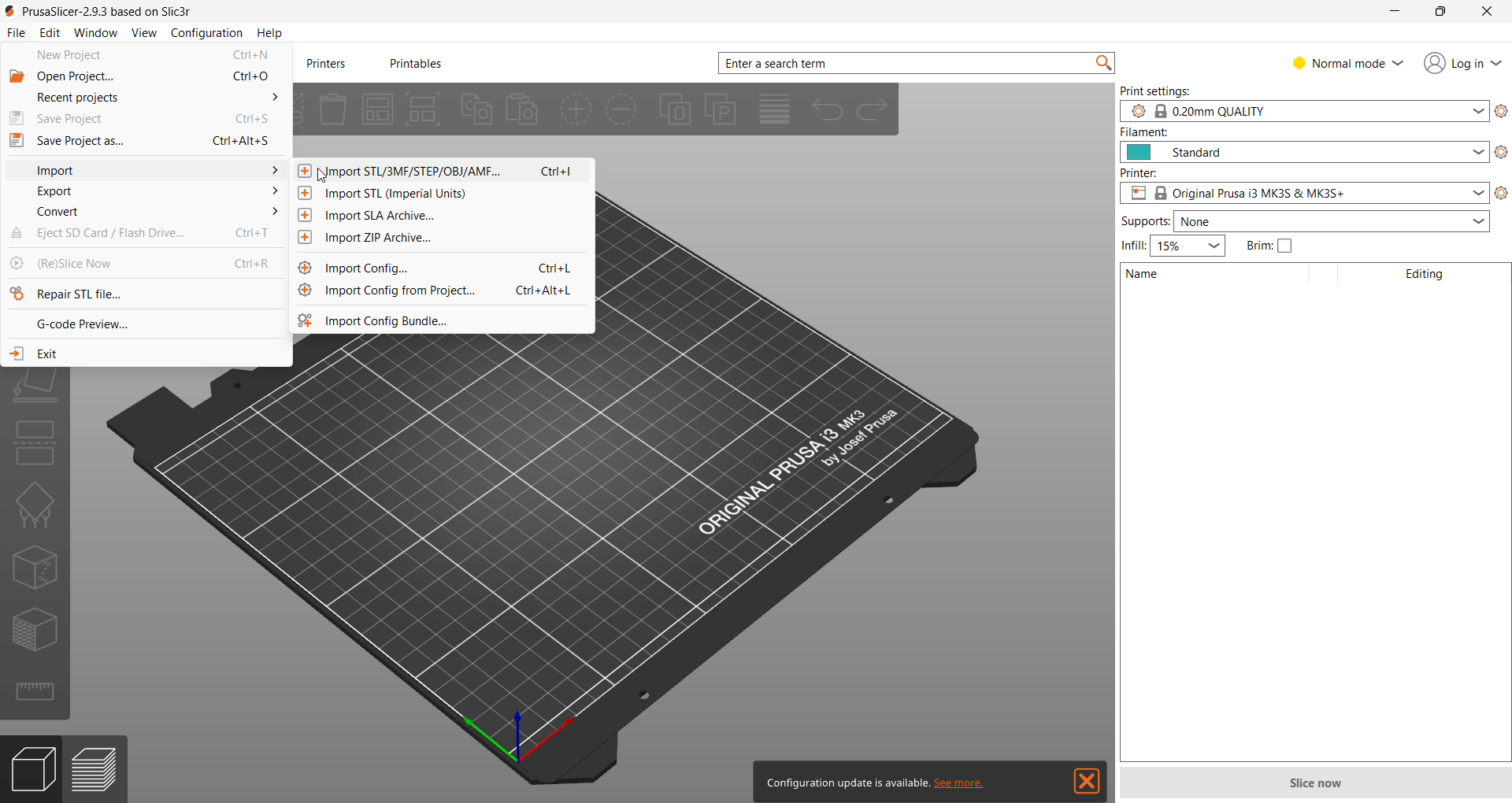Open the Edit menu
1512x803 pixels.
pyautogui.click(x=50, y=33)
